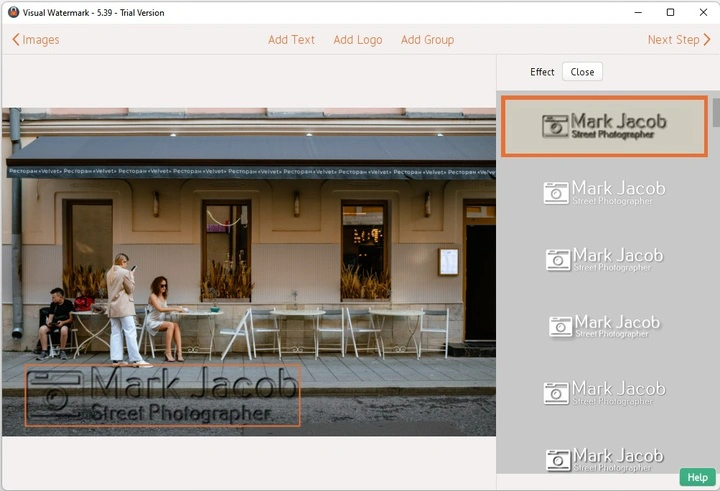Click camera icon in fourth effect preview
Image resolution: width=720 pixels, height=491 pixels.
(x=560, y=326)
